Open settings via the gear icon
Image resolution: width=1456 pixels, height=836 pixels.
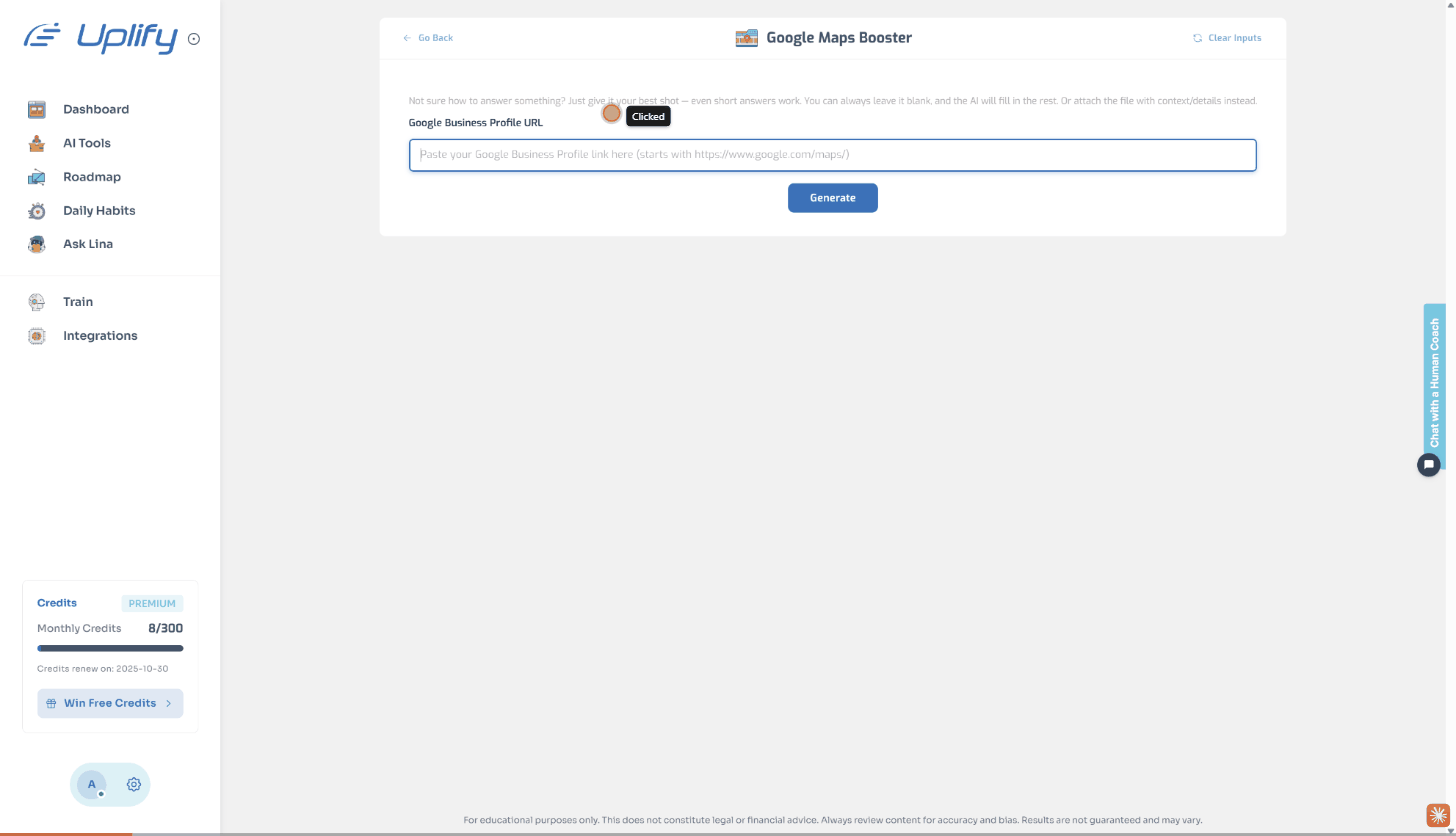134,785
